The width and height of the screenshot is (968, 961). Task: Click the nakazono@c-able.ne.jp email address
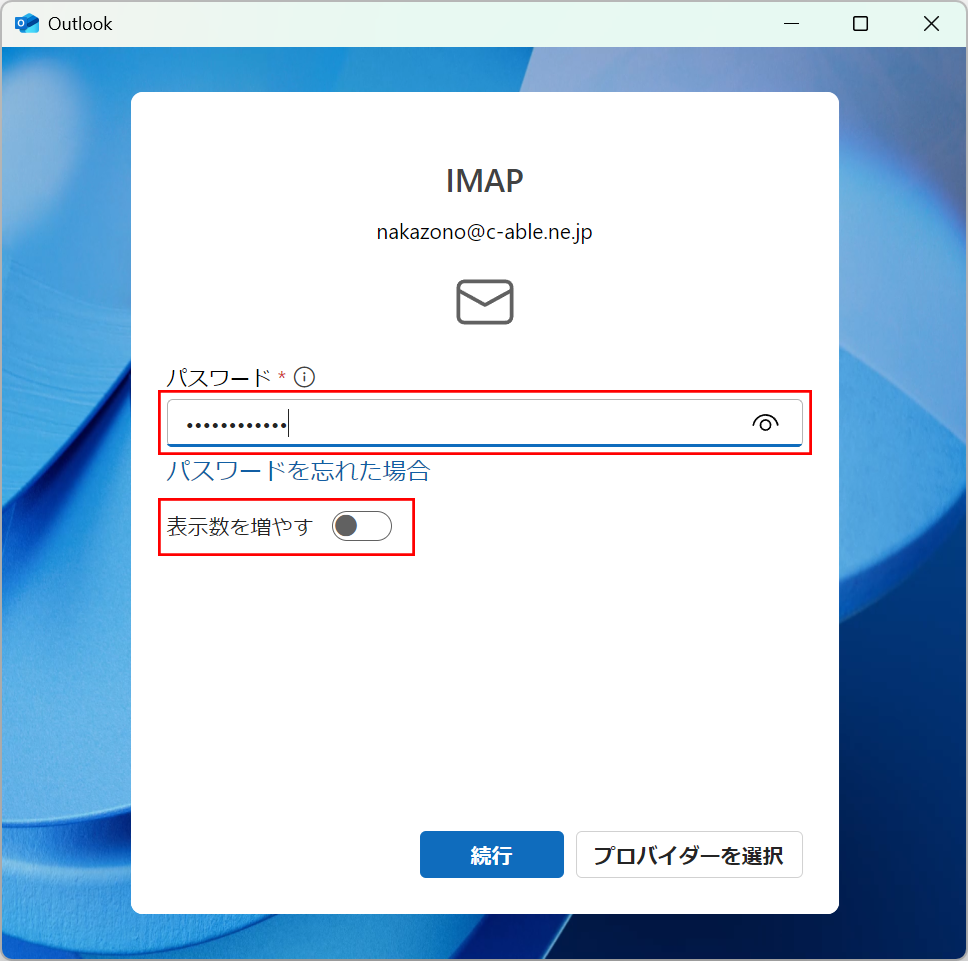[x=485, y=232]
